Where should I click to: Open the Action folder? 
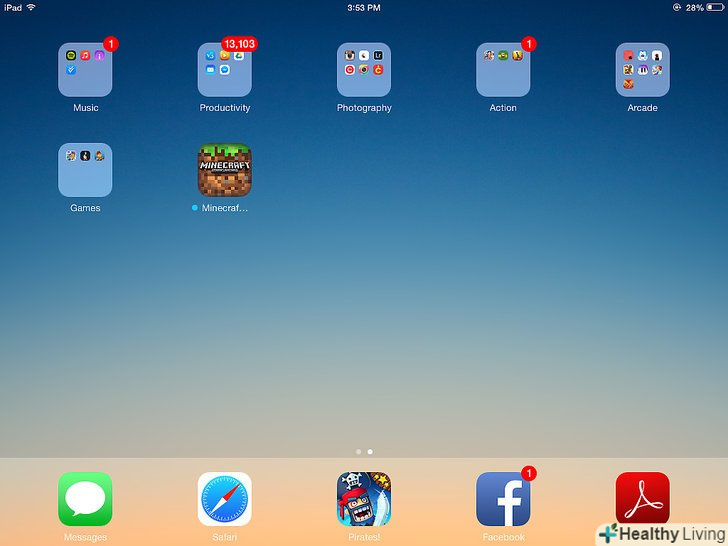click(x=503, y=70)
